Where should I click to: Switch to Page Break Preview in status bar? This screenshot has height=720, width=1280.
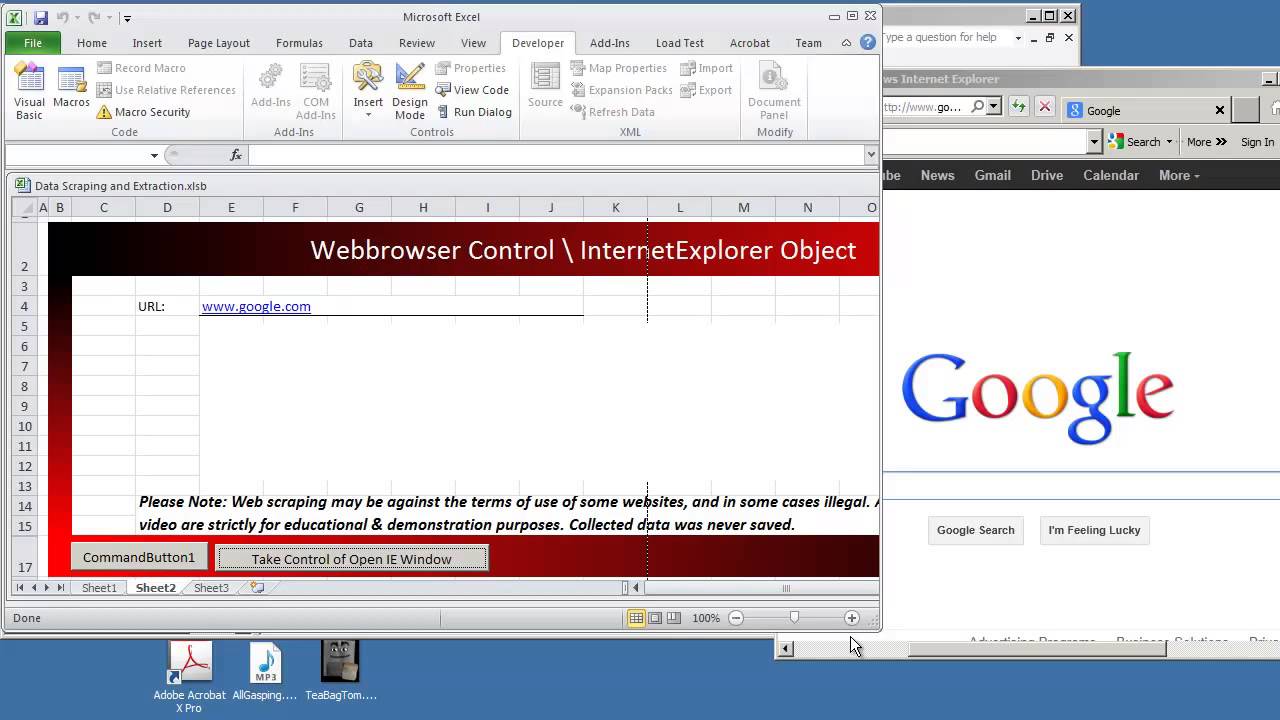(674, 618)
